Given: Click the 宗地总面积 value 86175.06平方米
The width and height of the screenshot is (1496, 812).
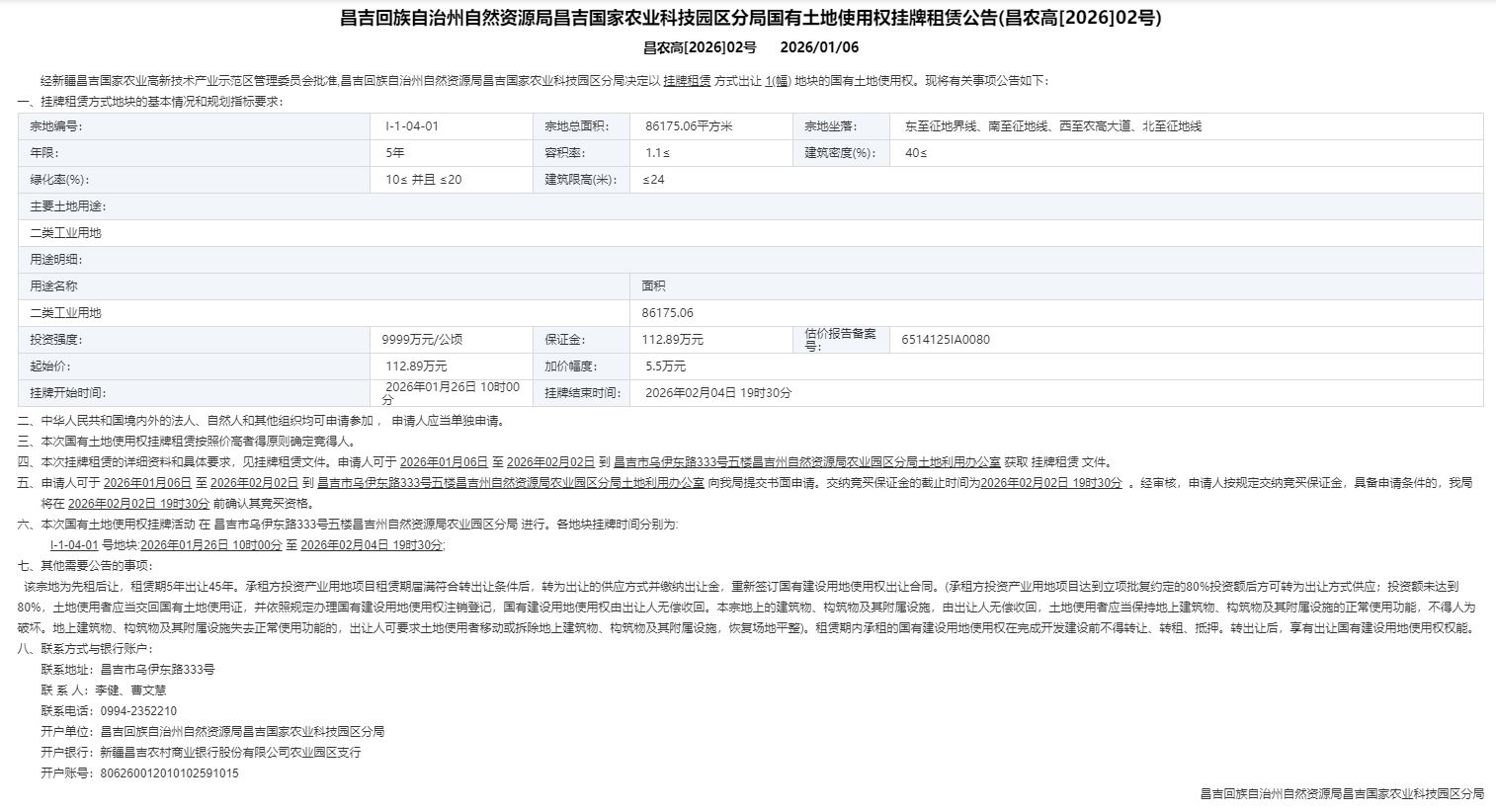Looking at the screenshot, I should [x=689, y=126].
